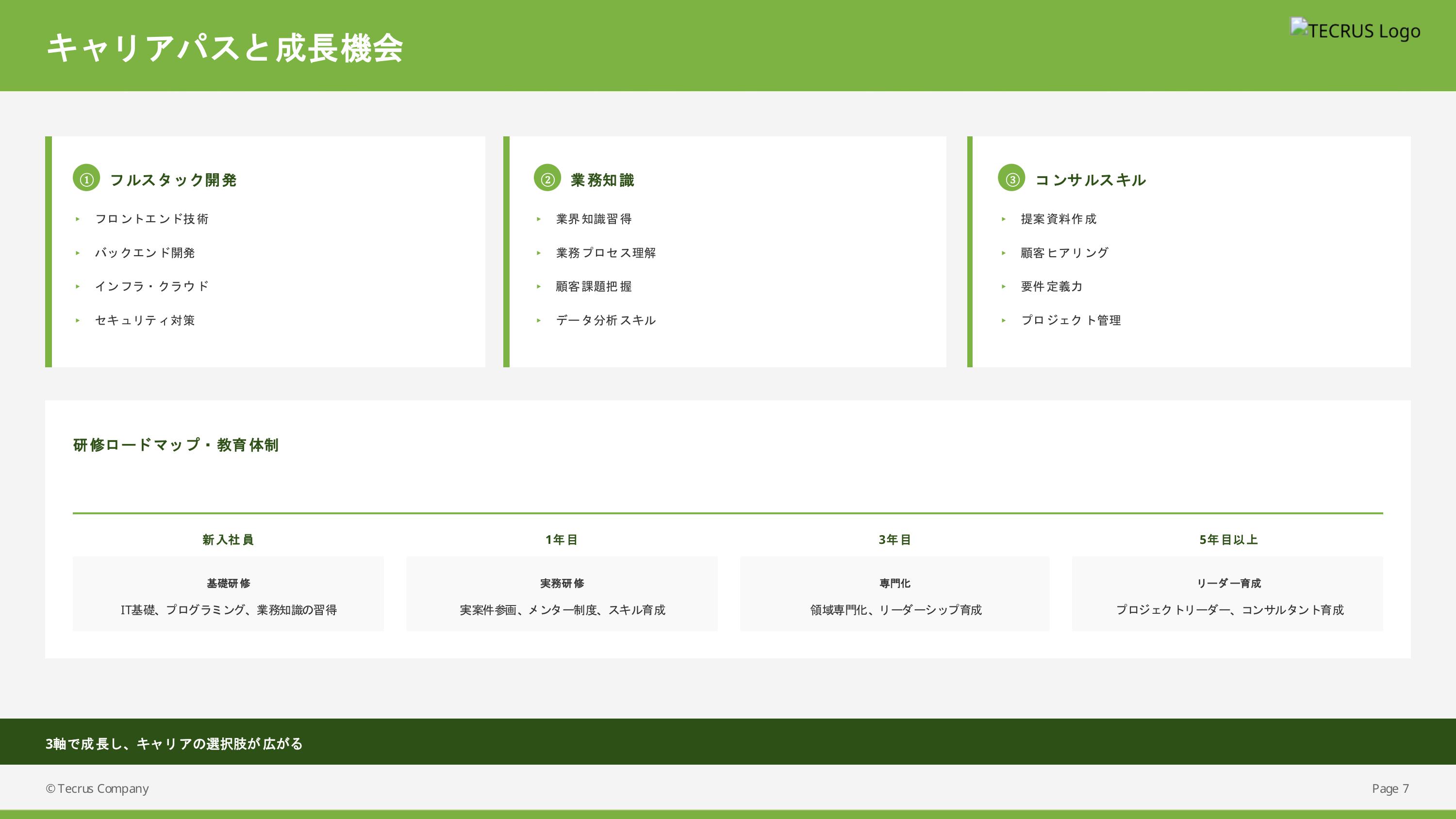Click the 1年目 timeline label
This screenshot has width=1456, height=819.
tap(561, 540)
